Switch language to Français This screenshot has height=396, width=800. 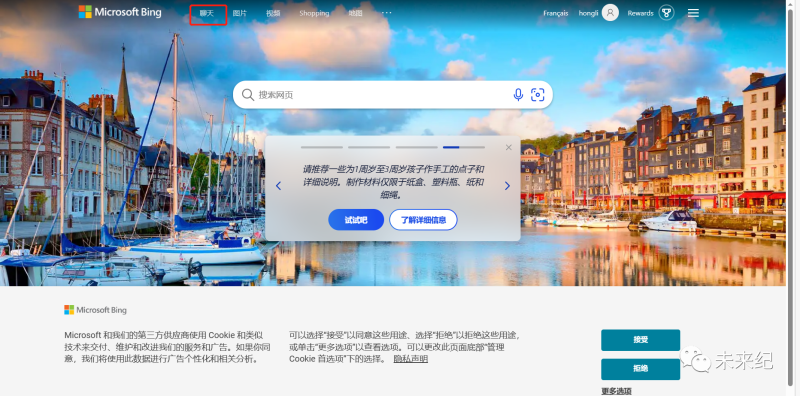[556, 13]
